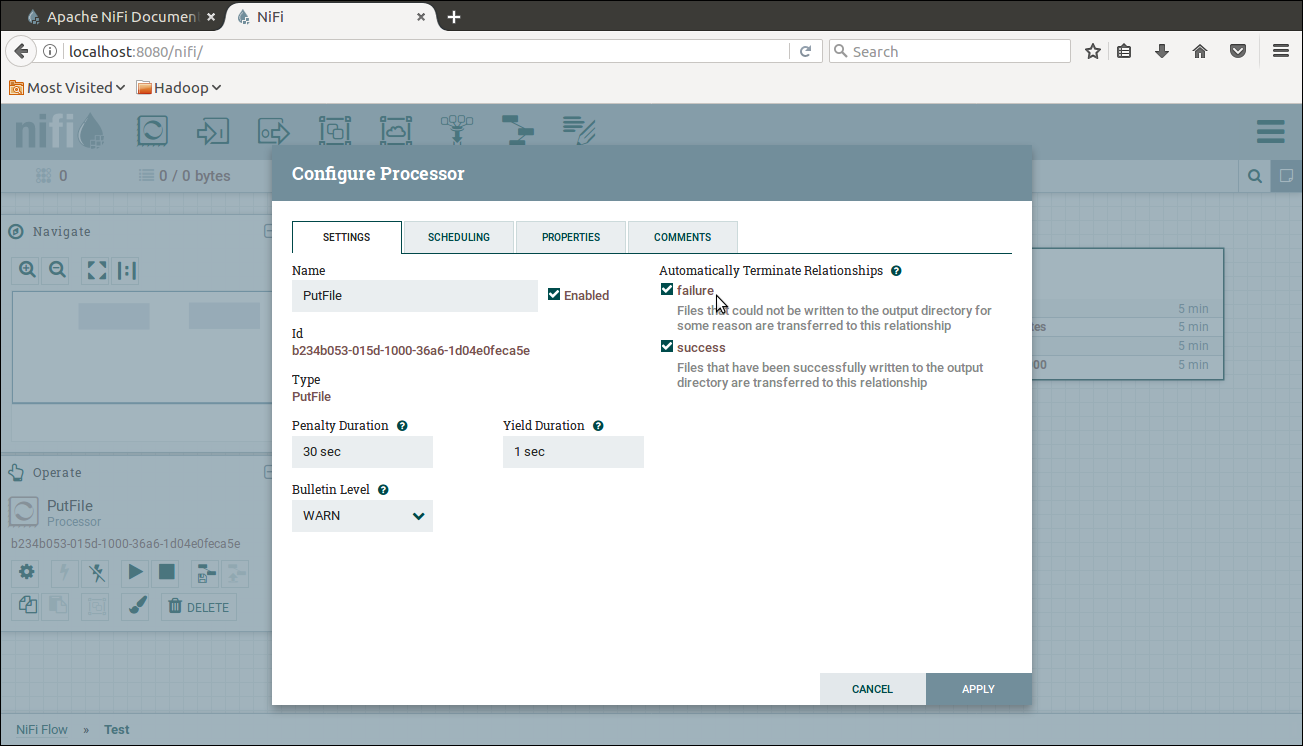Screen dimensions: 1303x746
Task: Select the Output Port icon on the toolbar
Action: click(273, 130)
